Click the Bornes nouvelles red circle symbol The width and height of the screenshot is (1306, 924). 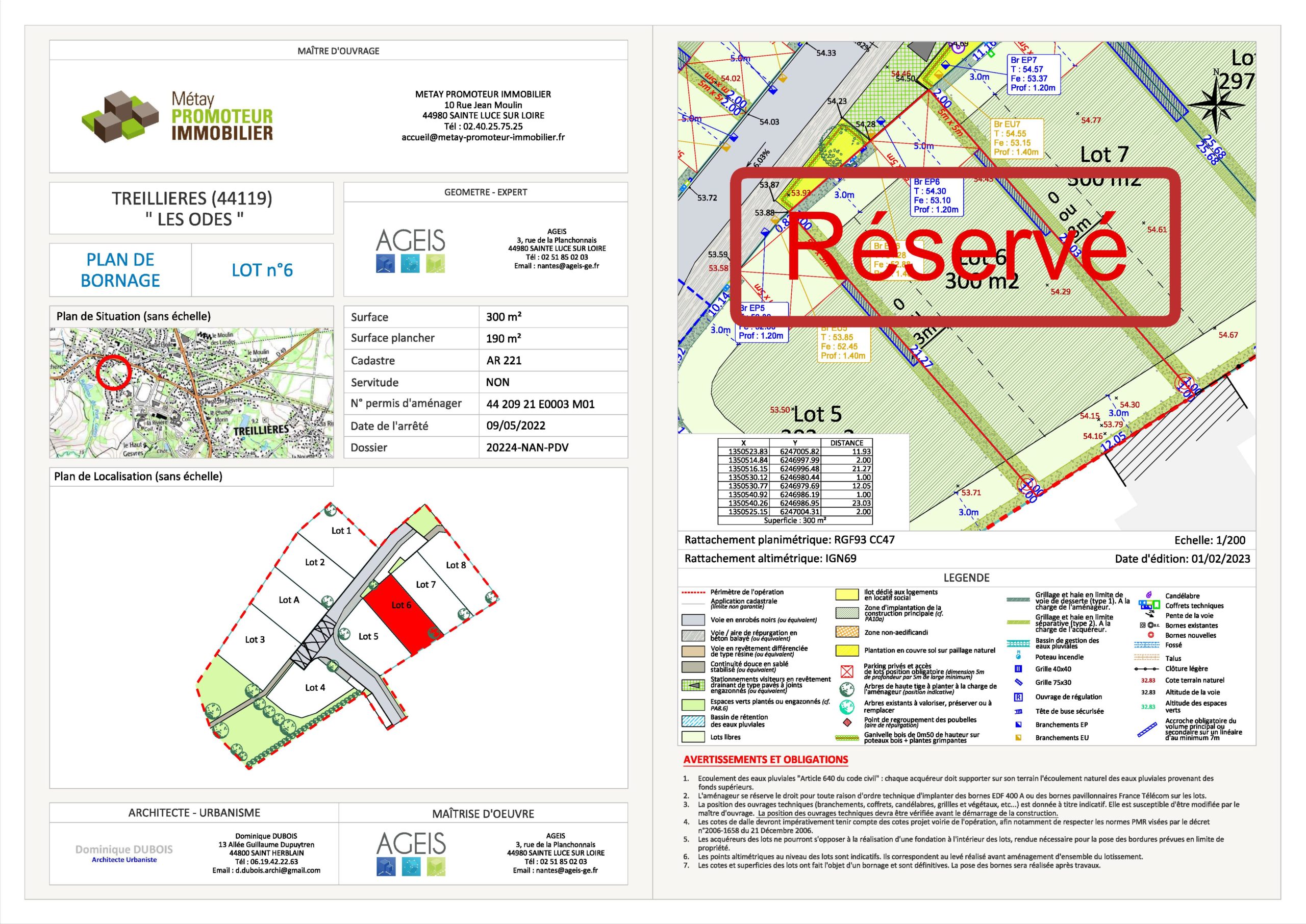(1151, 634)
